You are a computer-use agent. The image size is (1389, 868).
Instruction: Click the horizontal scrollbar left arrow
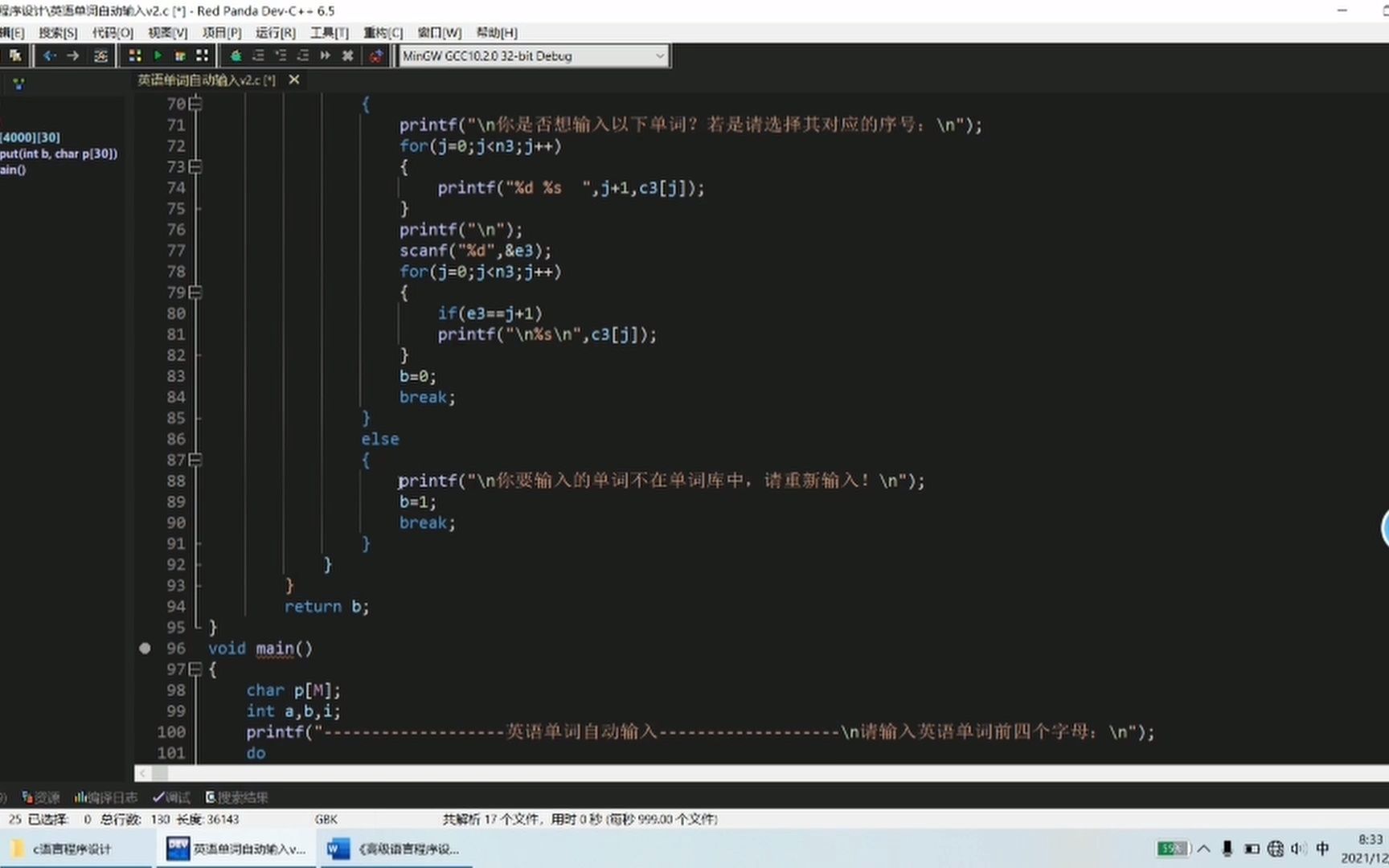(x=143, y=773)
